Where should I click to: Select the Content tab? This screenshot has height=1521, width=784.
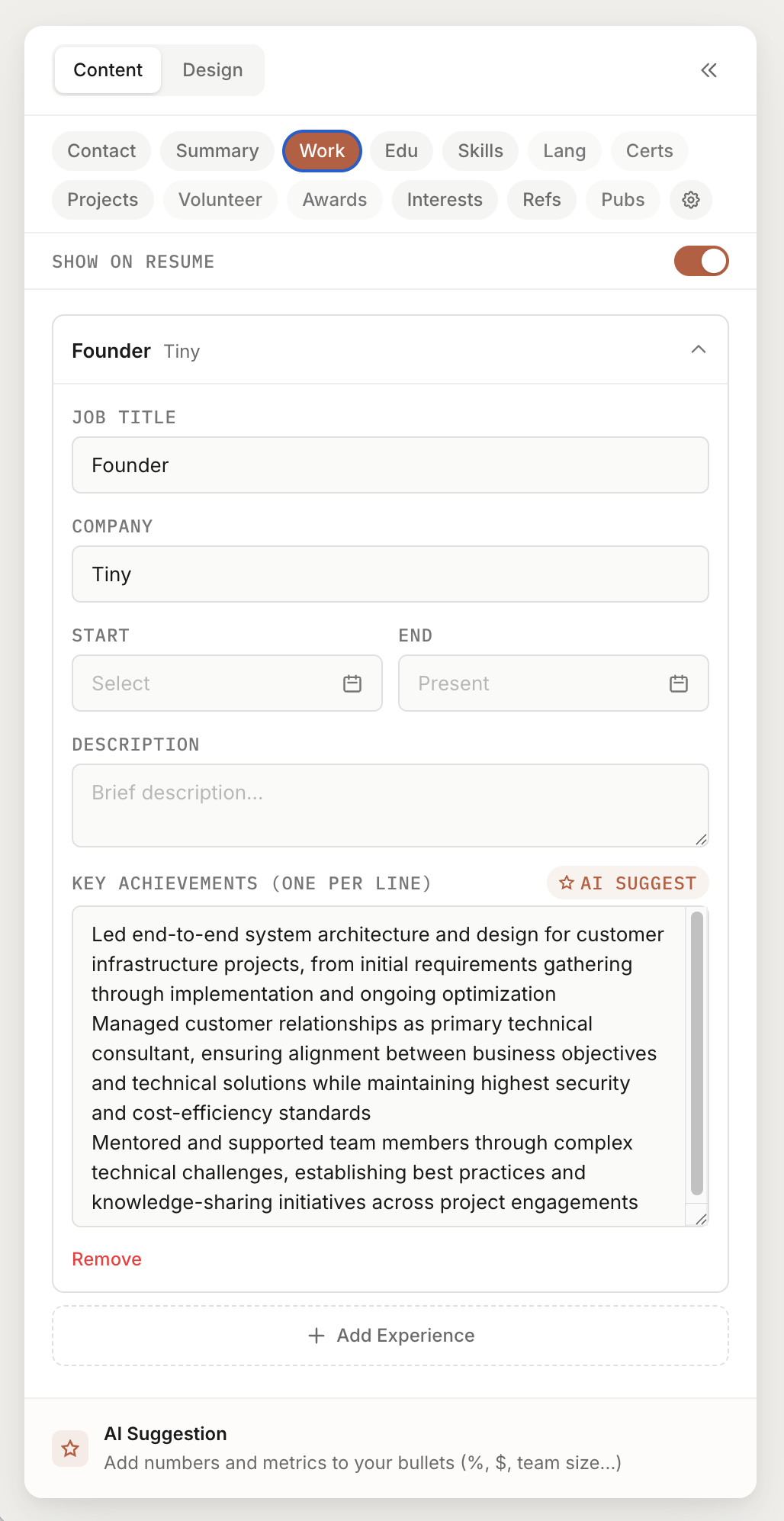click(x=108, y=70)
